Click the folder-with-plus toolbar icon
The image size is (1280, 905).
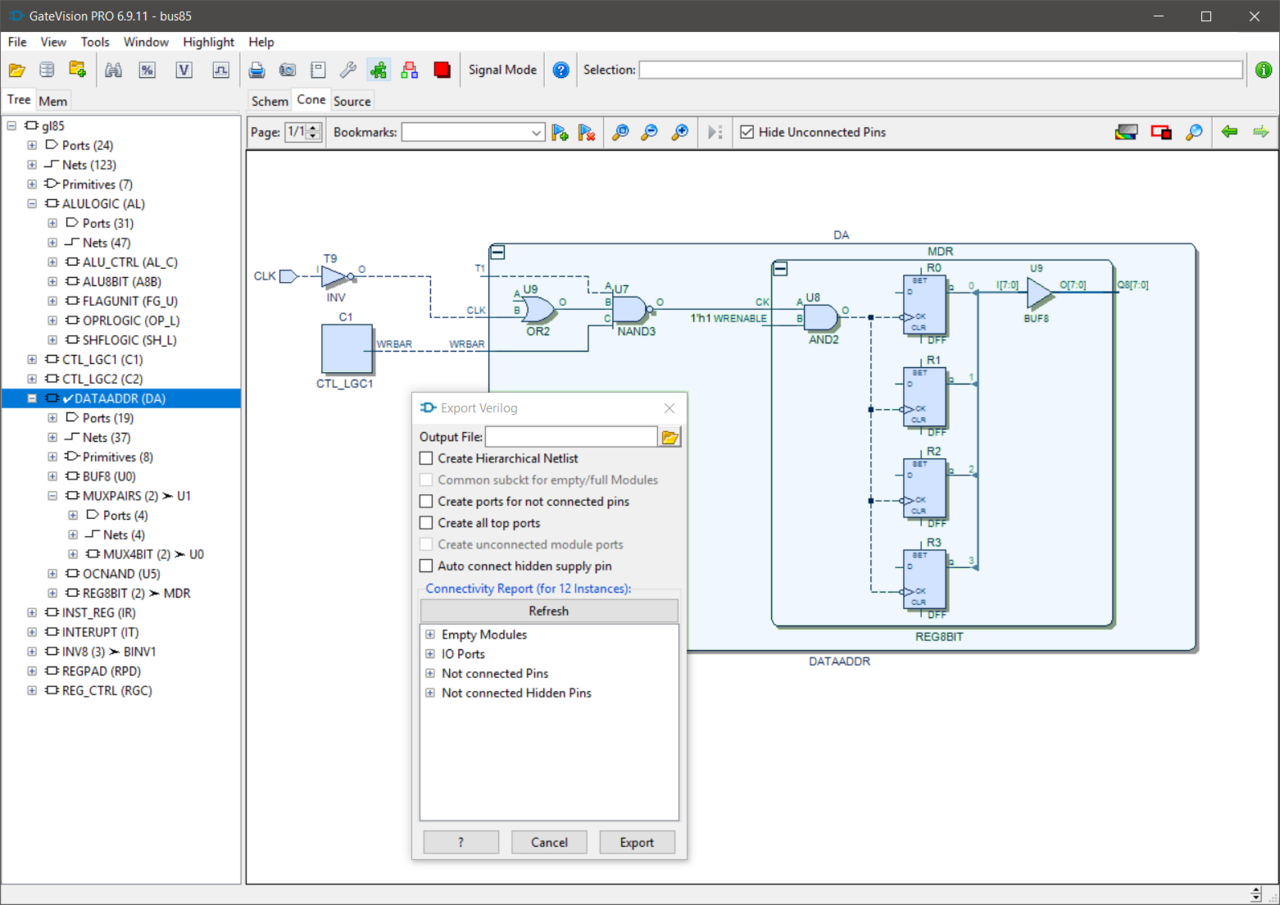click(x=77, y=70)
